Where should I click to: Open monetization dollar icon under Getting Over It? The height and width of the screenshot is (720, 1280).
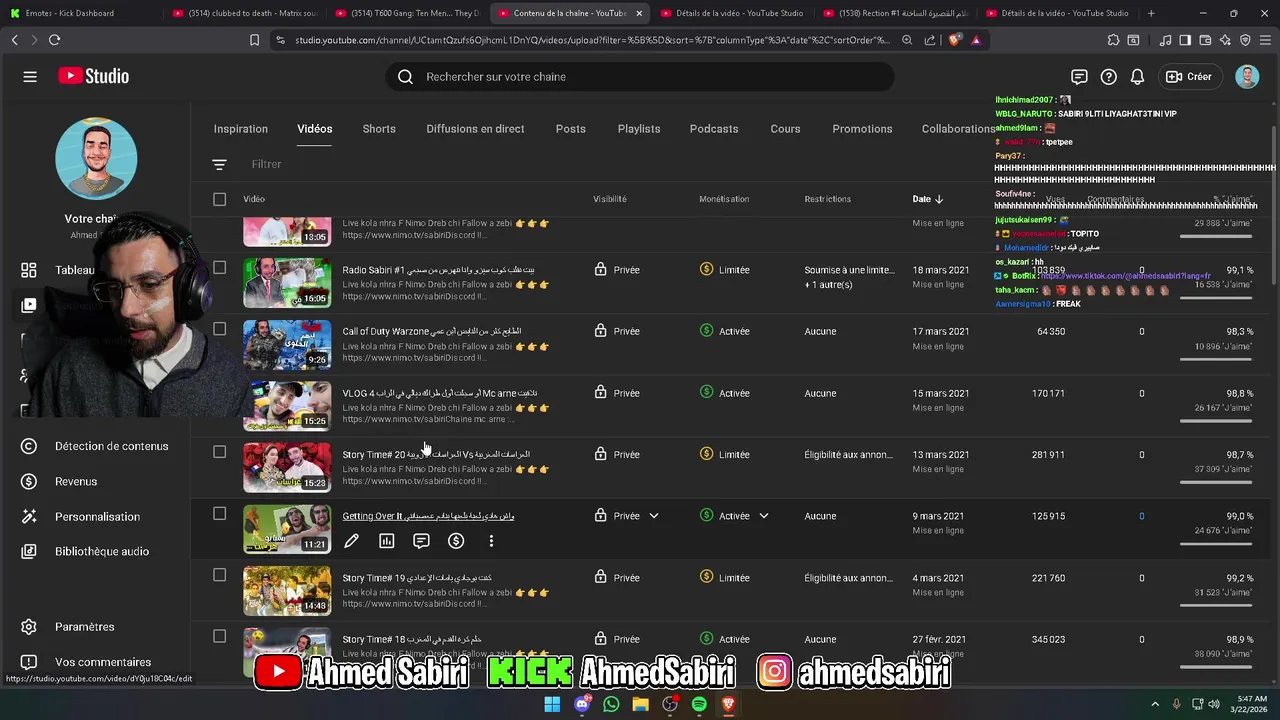456,541
